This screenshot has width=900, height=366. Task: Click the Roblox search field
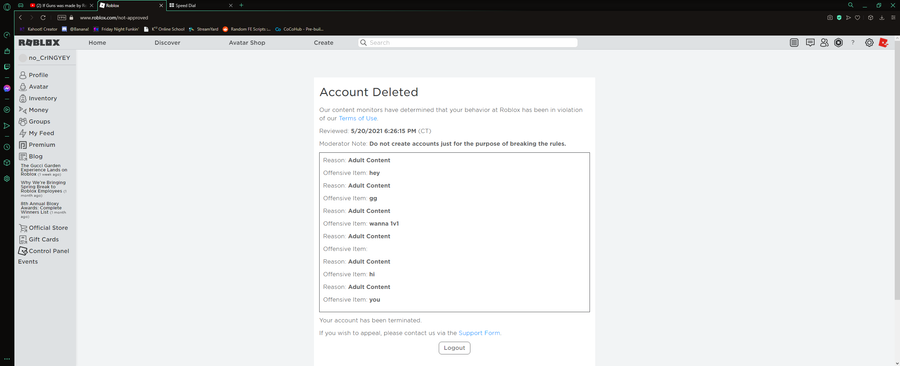coord(467,42)
